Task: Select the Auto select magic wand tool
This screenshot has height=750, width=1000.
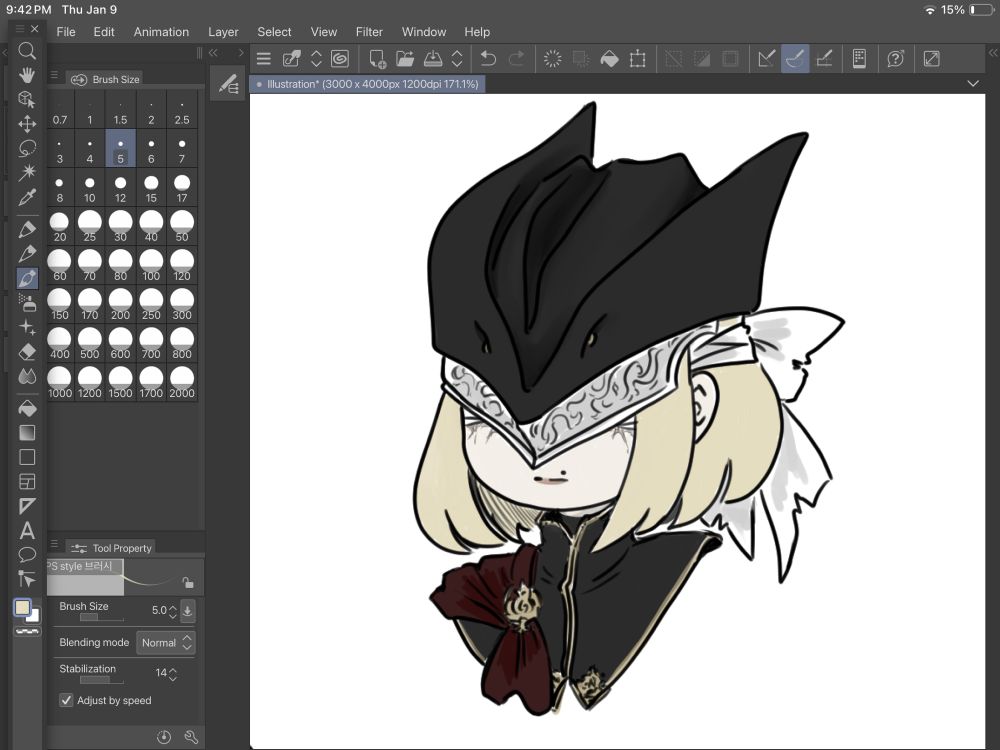Action: coord(27,173)
